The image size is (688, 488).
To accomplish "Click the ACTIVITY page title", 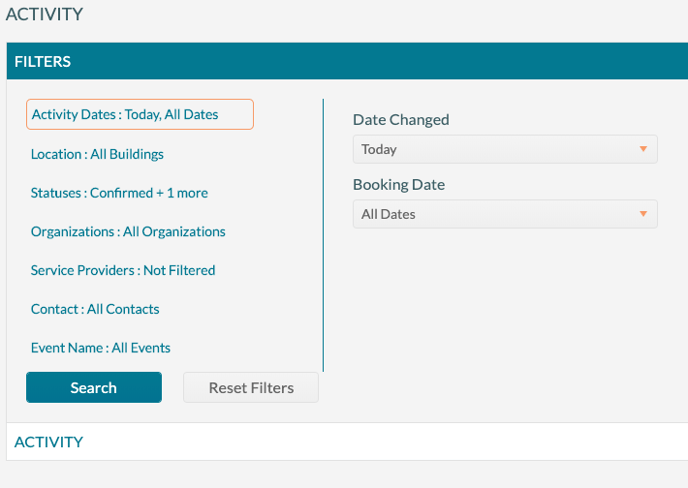I will (x=44, y=14).
